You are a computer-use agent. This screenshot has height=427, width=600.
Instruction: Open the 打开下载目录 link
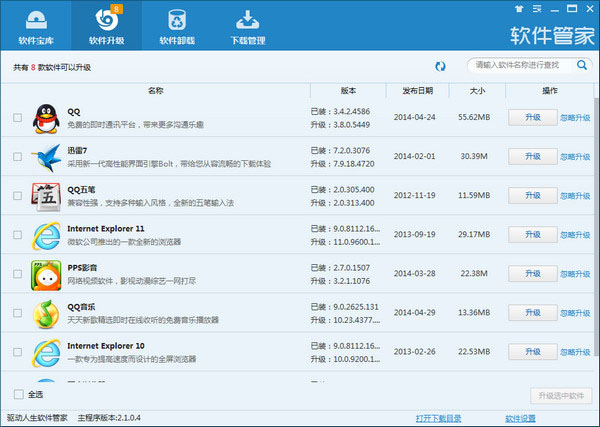pos(439,418)
